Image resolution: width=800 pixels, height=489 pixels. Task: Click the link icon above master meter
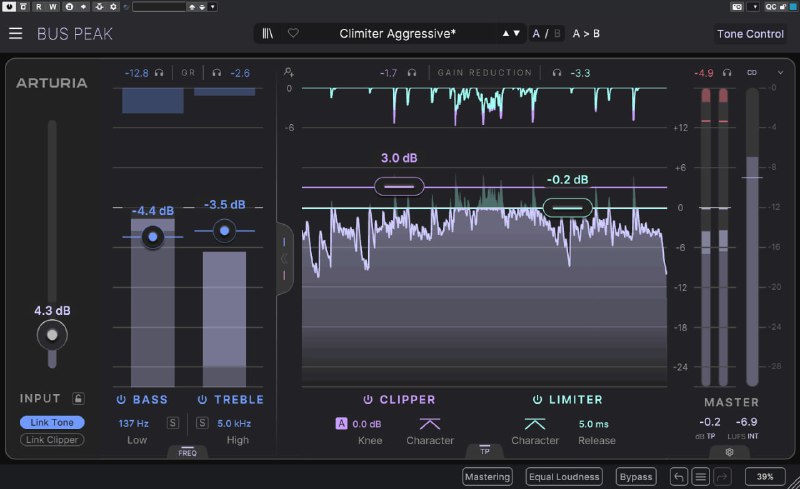(752, 72)
